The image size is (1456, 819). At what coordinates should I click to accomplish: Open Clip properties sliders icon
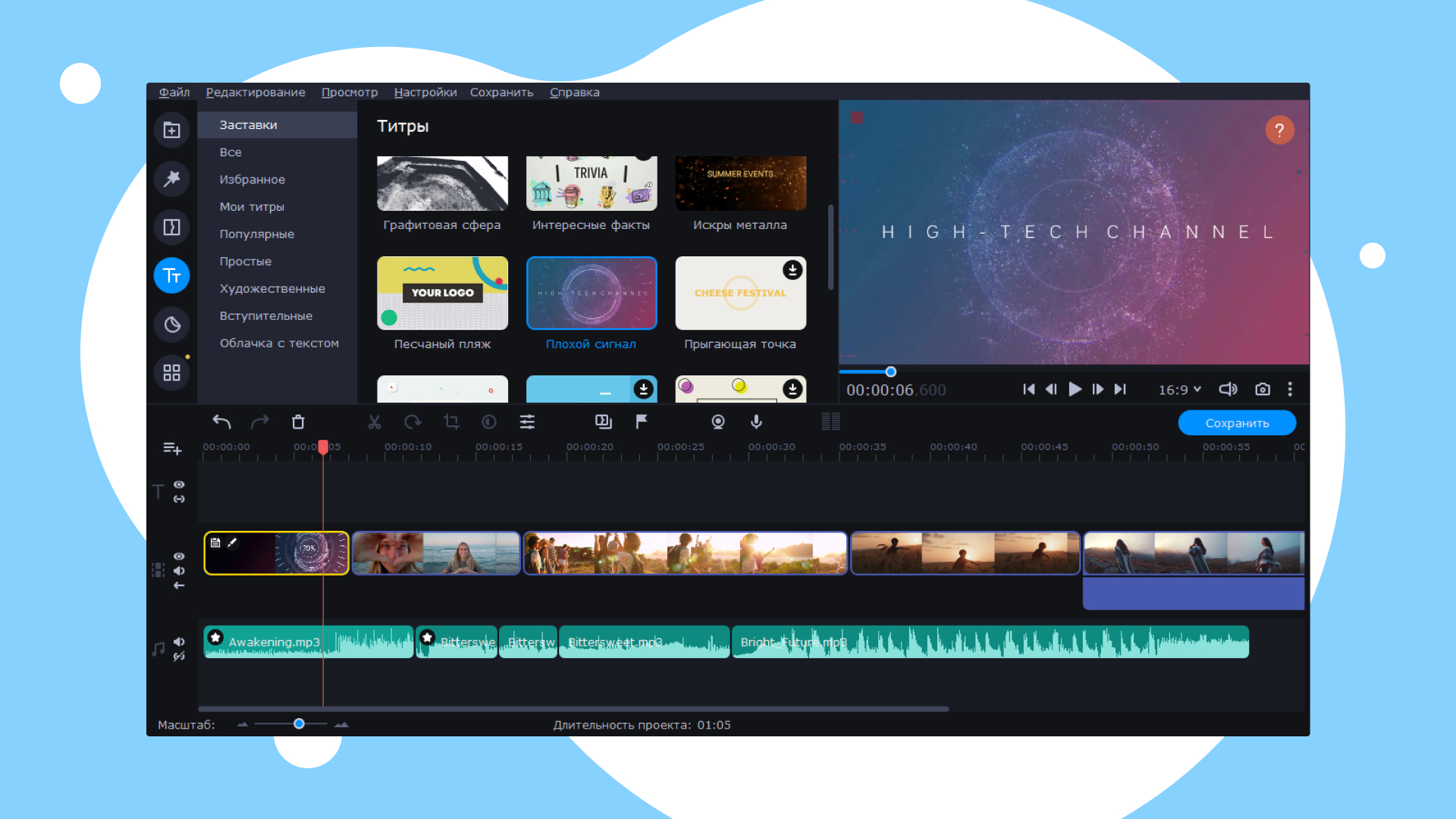click(x=527, y=422)
